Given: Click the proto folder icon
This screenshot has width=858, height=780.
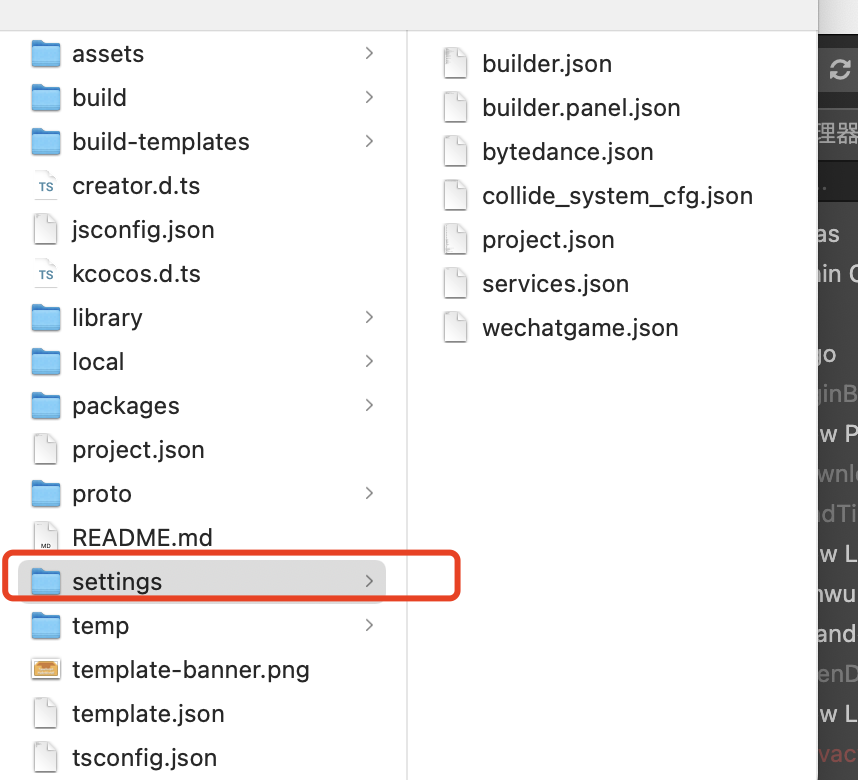Looking at the screenshot, I should tap(46, 494).
